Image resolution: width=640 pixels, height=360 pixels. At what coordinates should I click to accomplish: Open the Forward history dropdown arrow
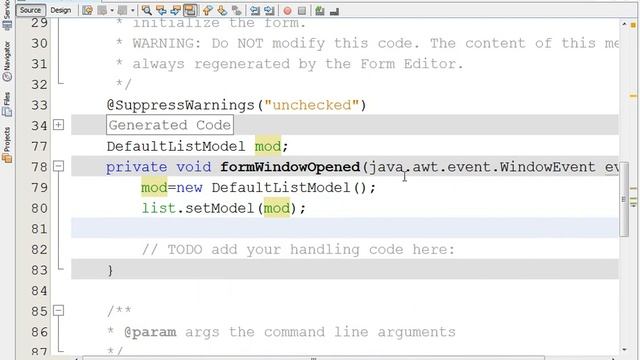click(x=133, y=11)
